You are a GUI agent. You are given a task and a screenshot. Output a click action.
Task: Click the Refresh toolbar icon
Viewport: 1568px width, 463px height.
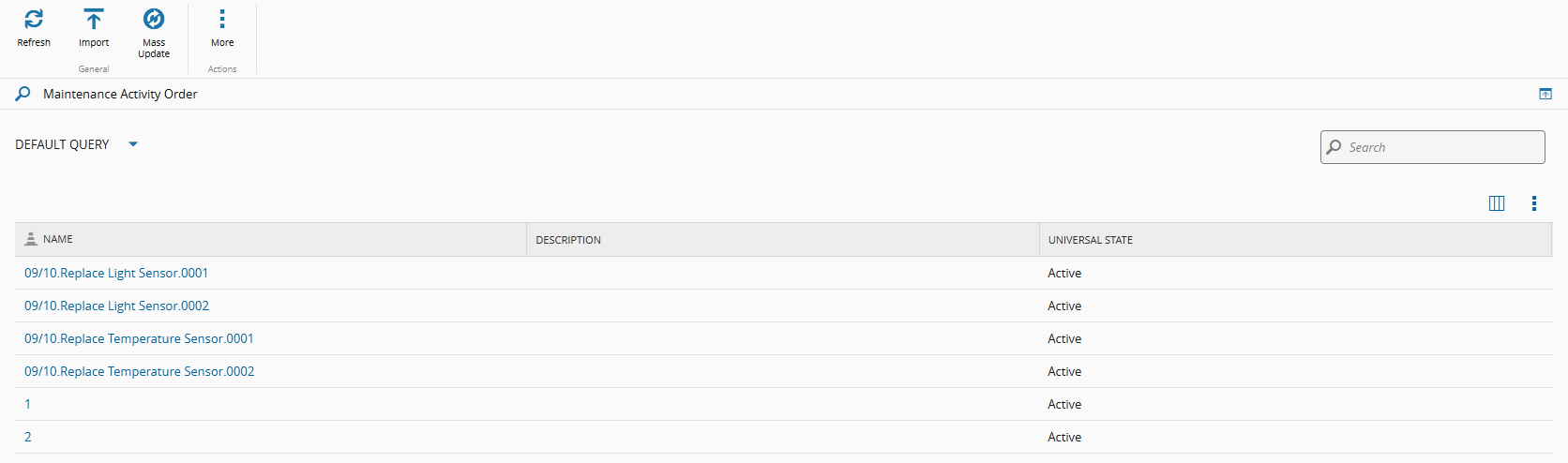point(34,20)
